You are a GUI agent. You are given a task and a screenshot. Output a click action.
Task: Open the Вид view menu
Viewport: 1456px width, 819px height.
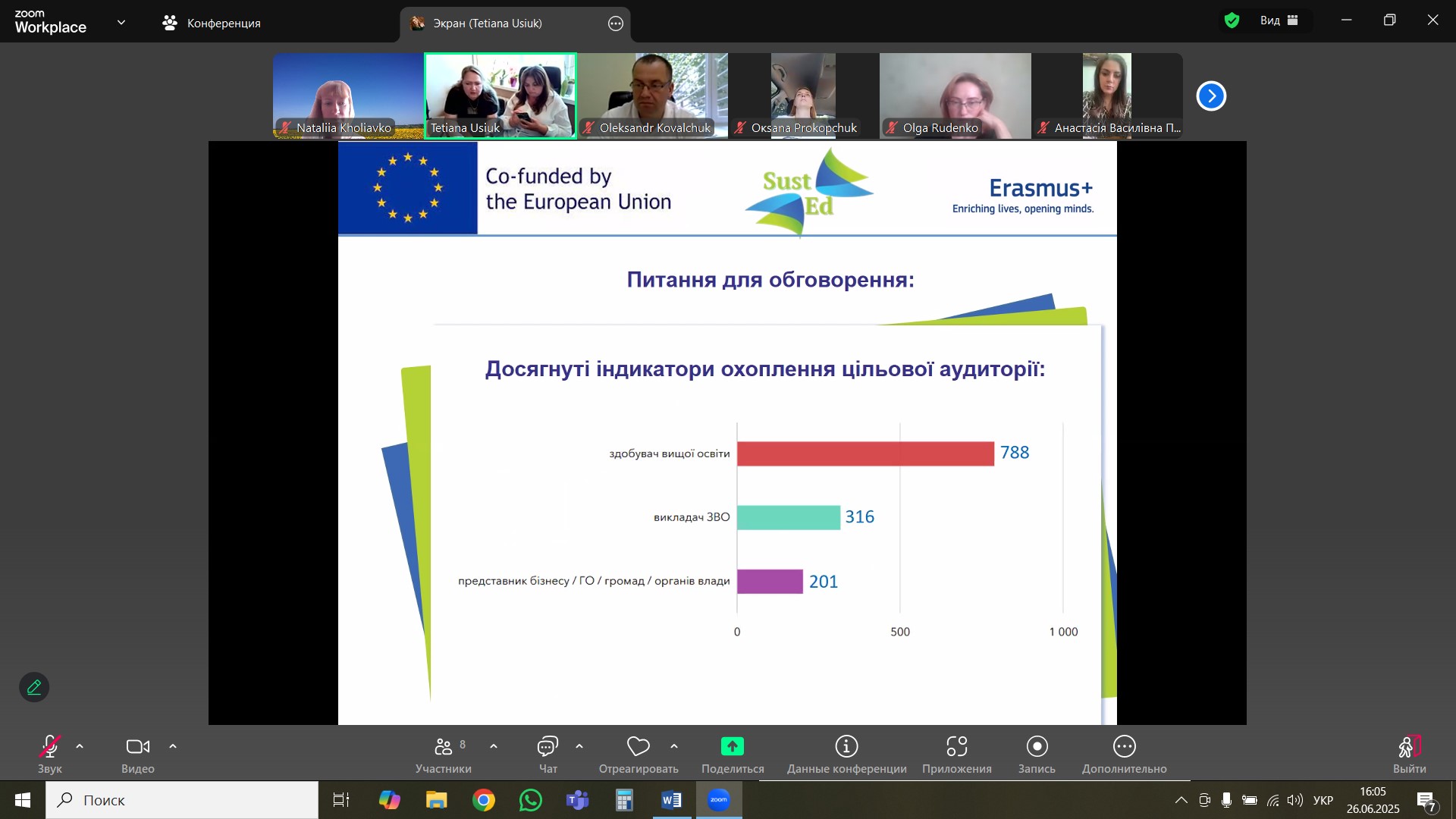click(1279, 20)
